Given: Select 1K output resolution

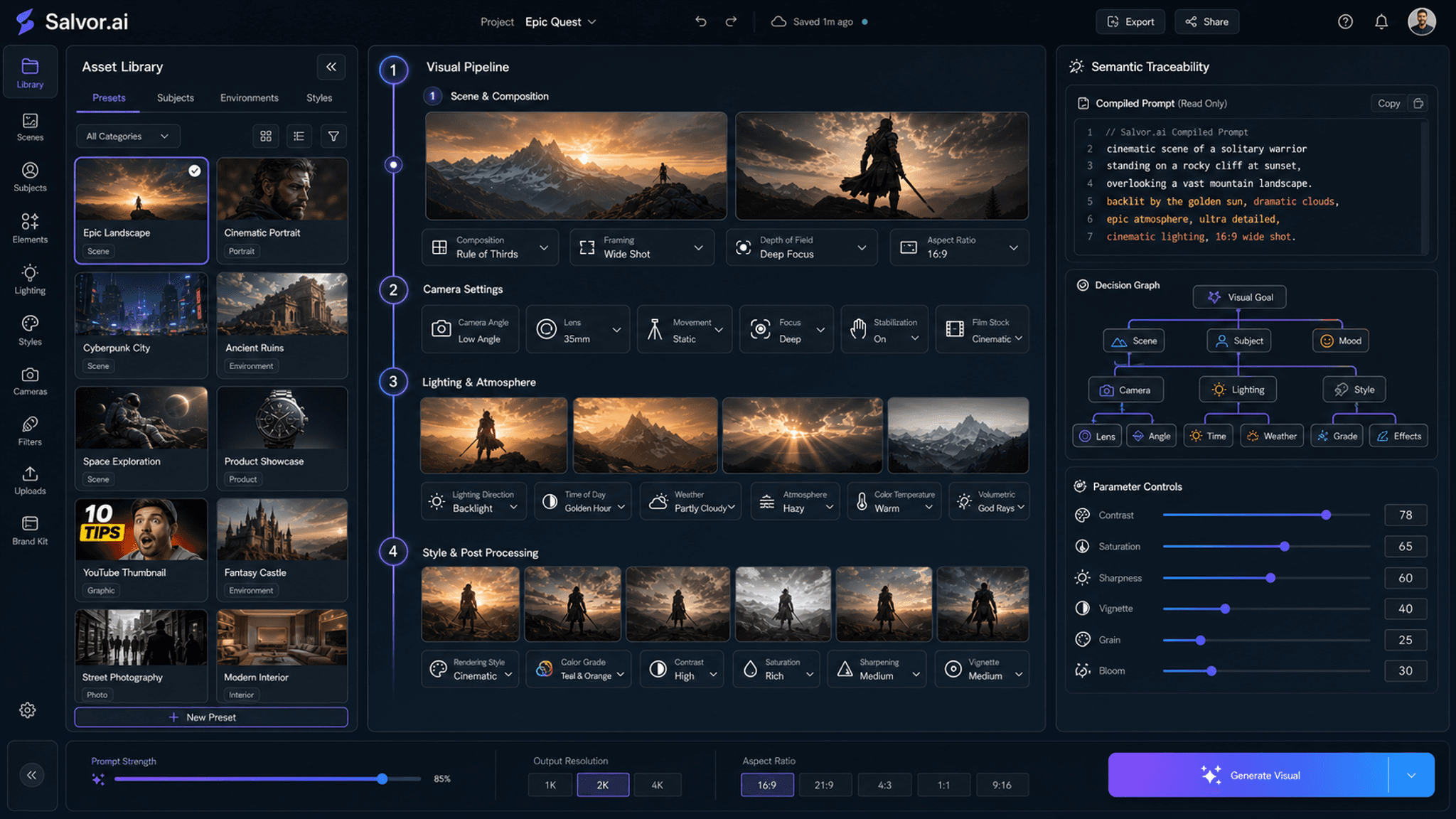Looking at the screenshot, I should click(550, 785).
